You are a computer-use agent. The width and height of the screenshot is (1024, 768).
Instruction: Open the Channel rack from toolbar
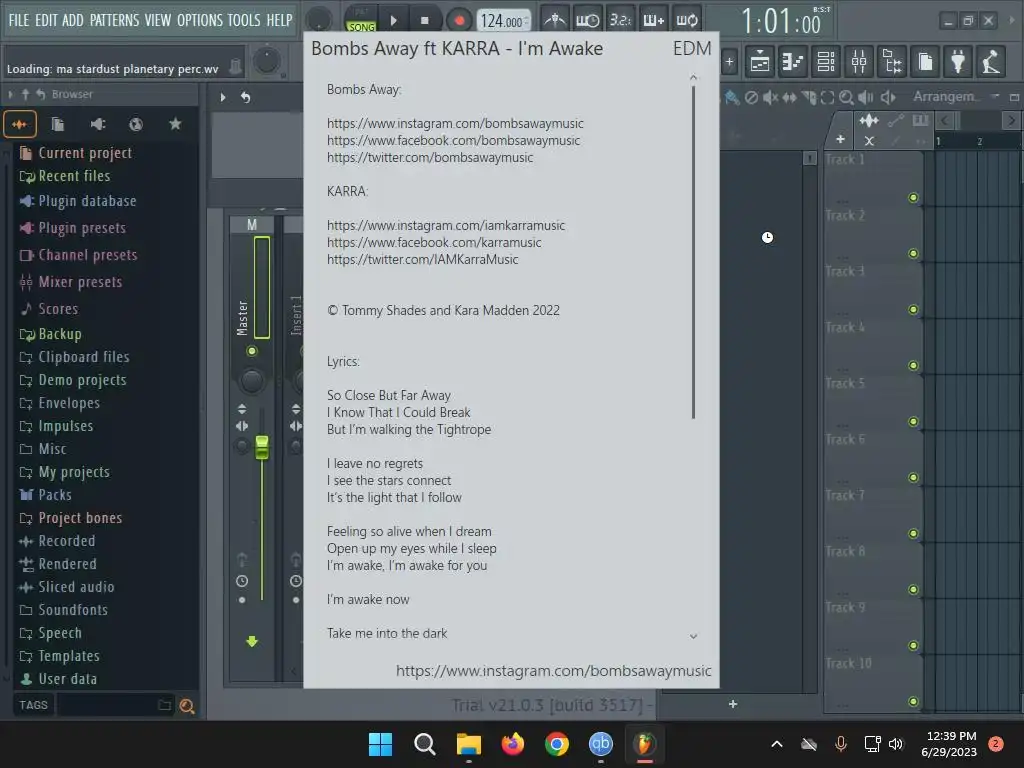pyautogui.click(x=825, y=62)
